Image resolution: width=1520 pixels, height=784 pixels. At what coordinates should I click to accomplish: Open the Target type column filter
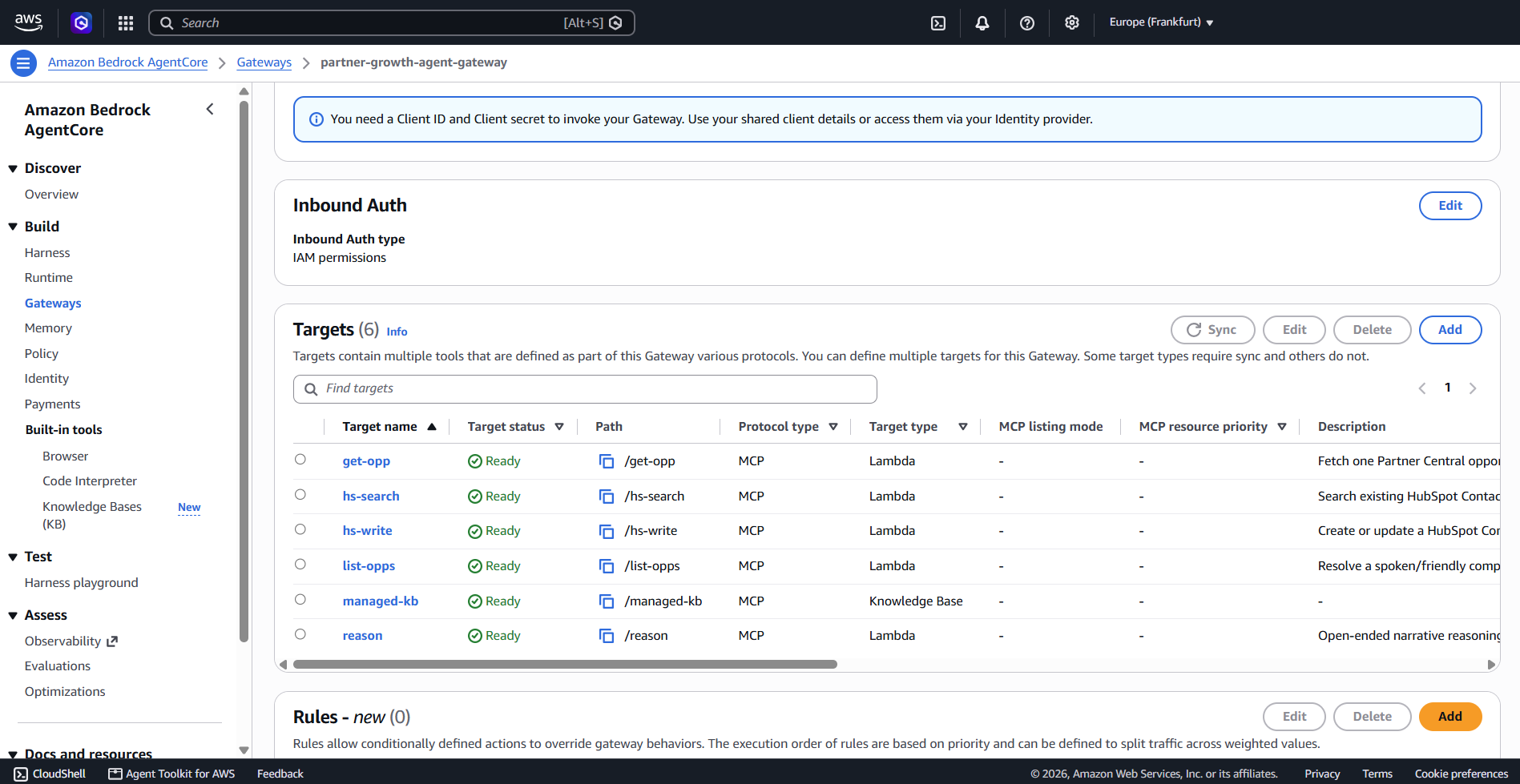point(963,427)
